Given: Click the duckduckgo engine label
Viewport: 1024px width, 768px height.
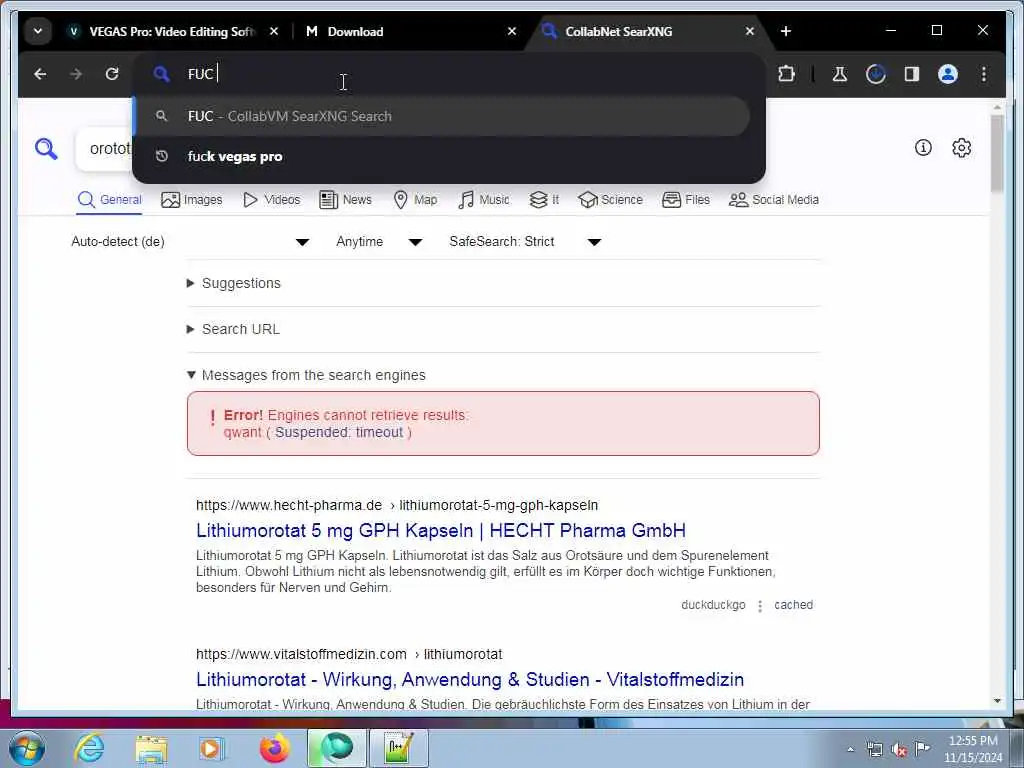Looking at the screenshot, I should coord(713,605).
